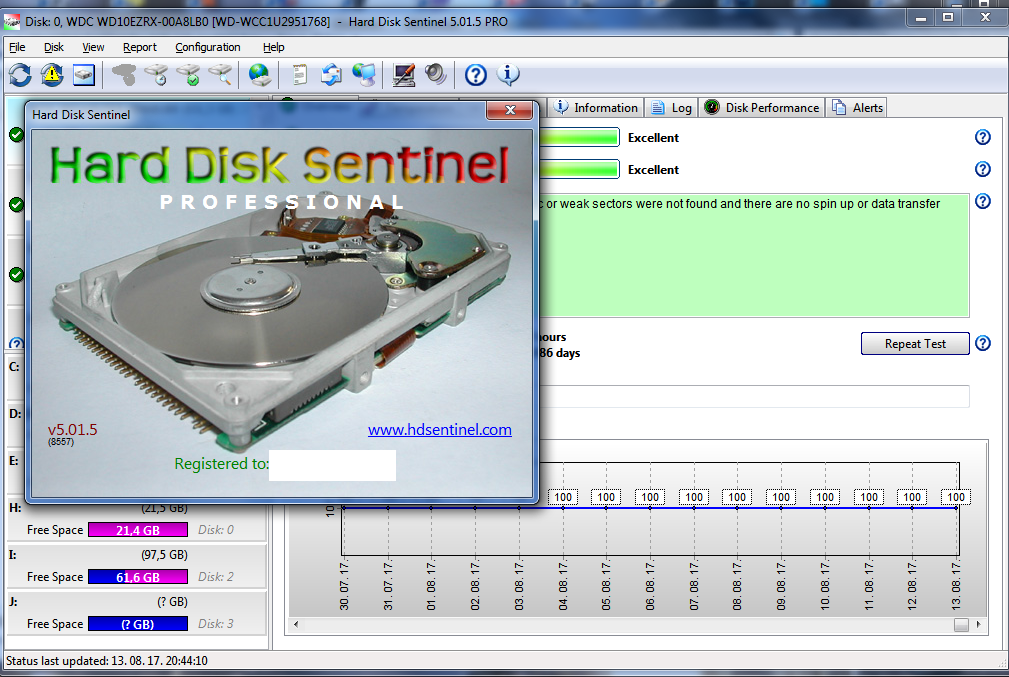Switch to the Alerts tab
Viewport: 1009px width, 677px height.
click(x=858, y=107)
